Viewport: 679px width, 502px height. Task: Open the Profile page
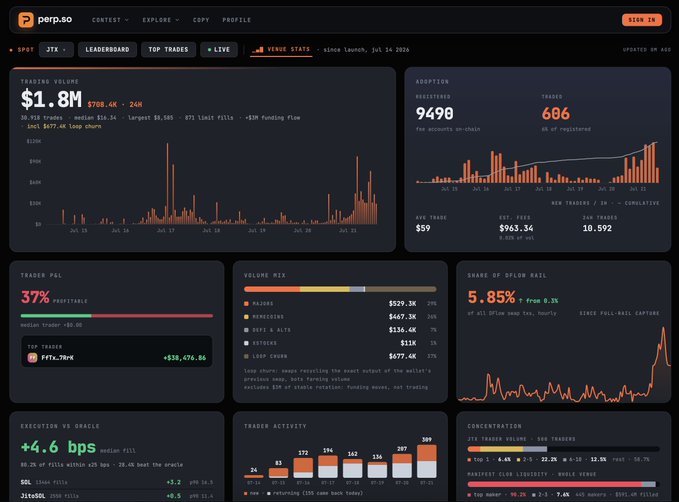coord(236,20)
